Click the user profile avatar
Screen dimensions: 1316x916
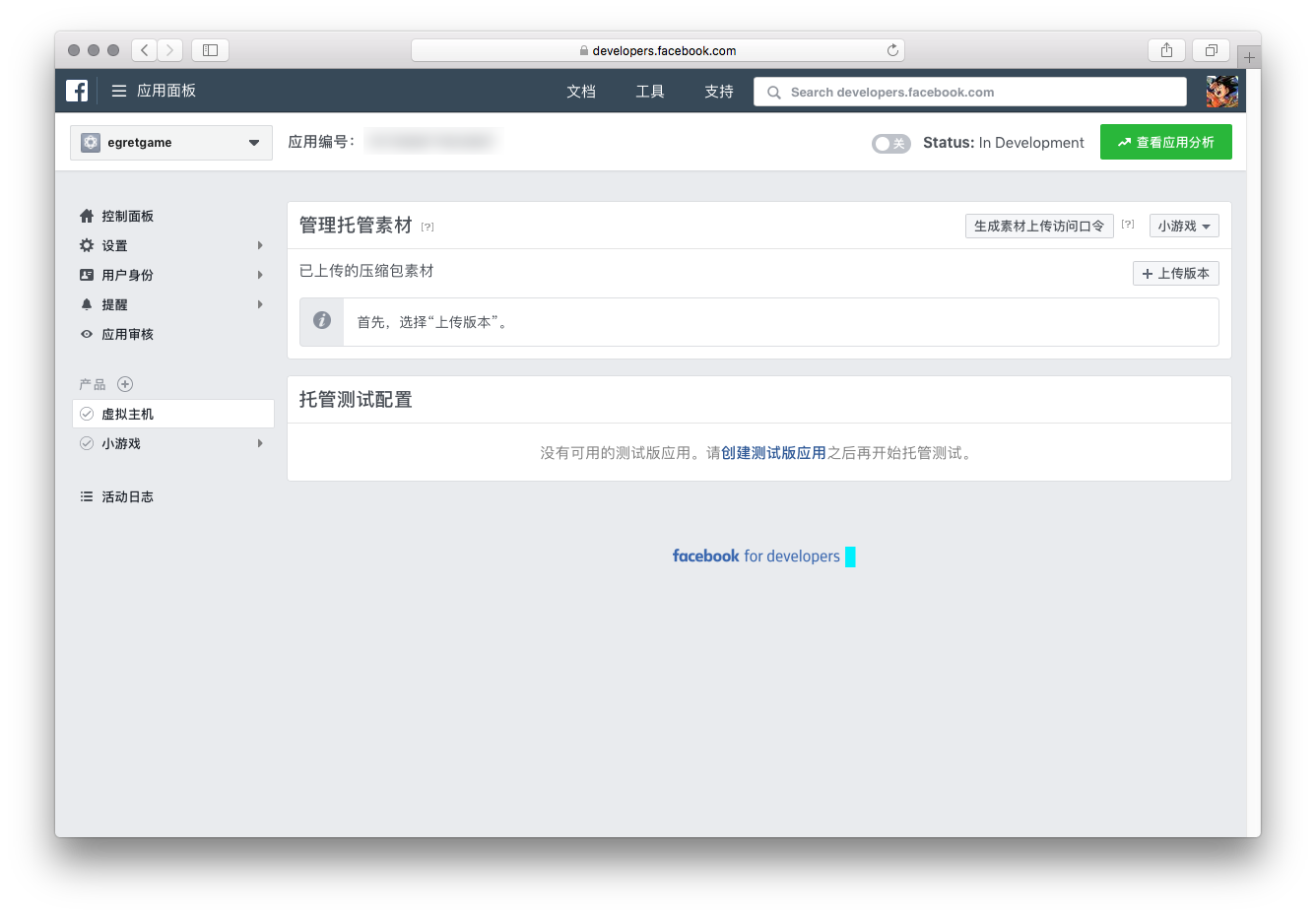point(1222,92)
